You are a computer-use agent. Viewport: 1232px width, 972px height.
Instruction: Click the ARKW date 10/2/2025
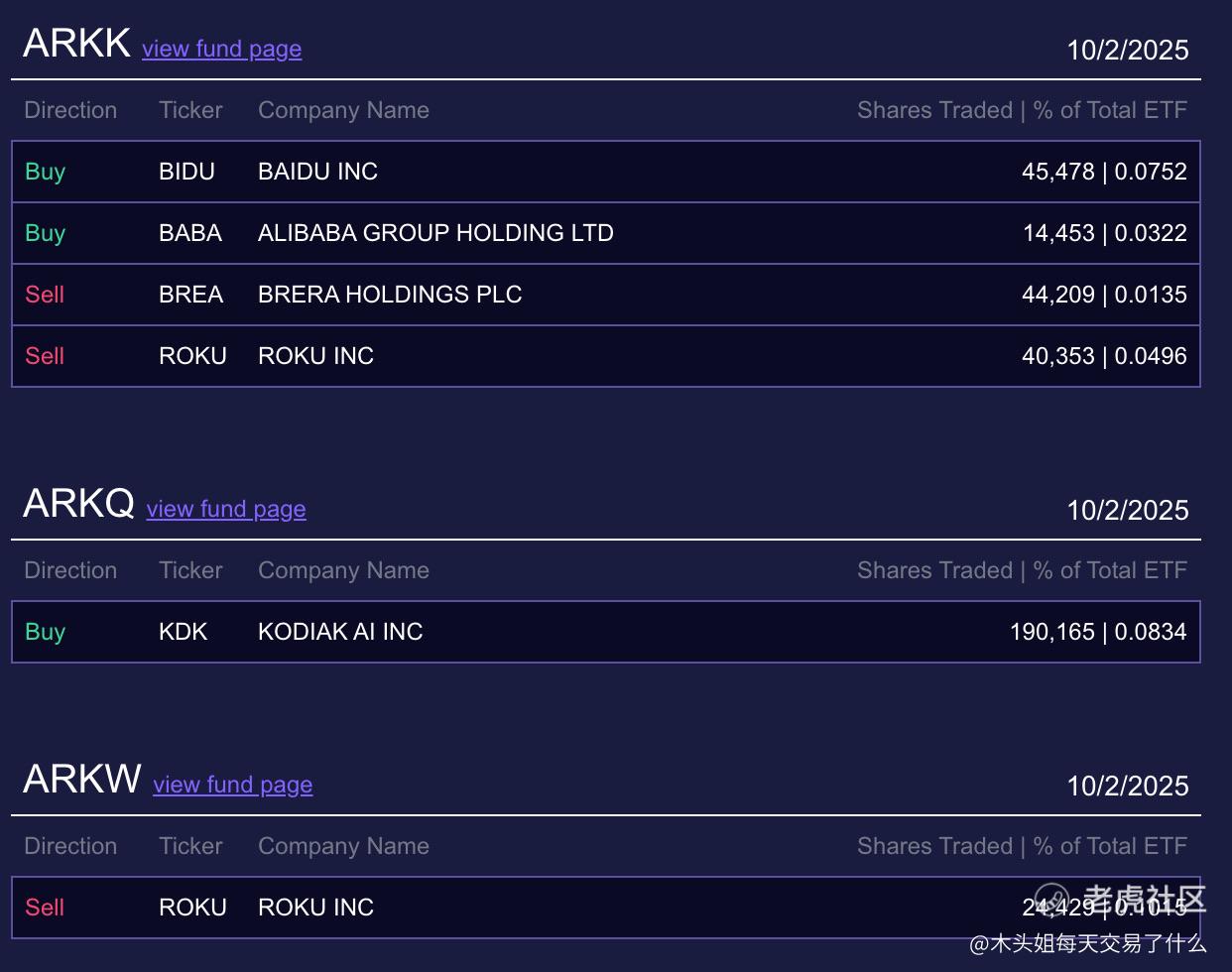click(x=1128, y=787)
